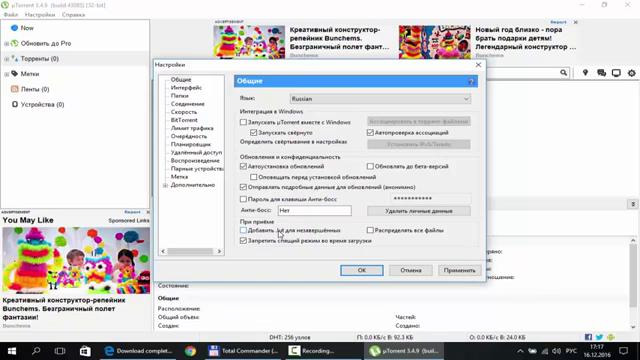Screen dimensions: 640x360
Task: Open the Windows Start button
Action: [x=12, y=351]
